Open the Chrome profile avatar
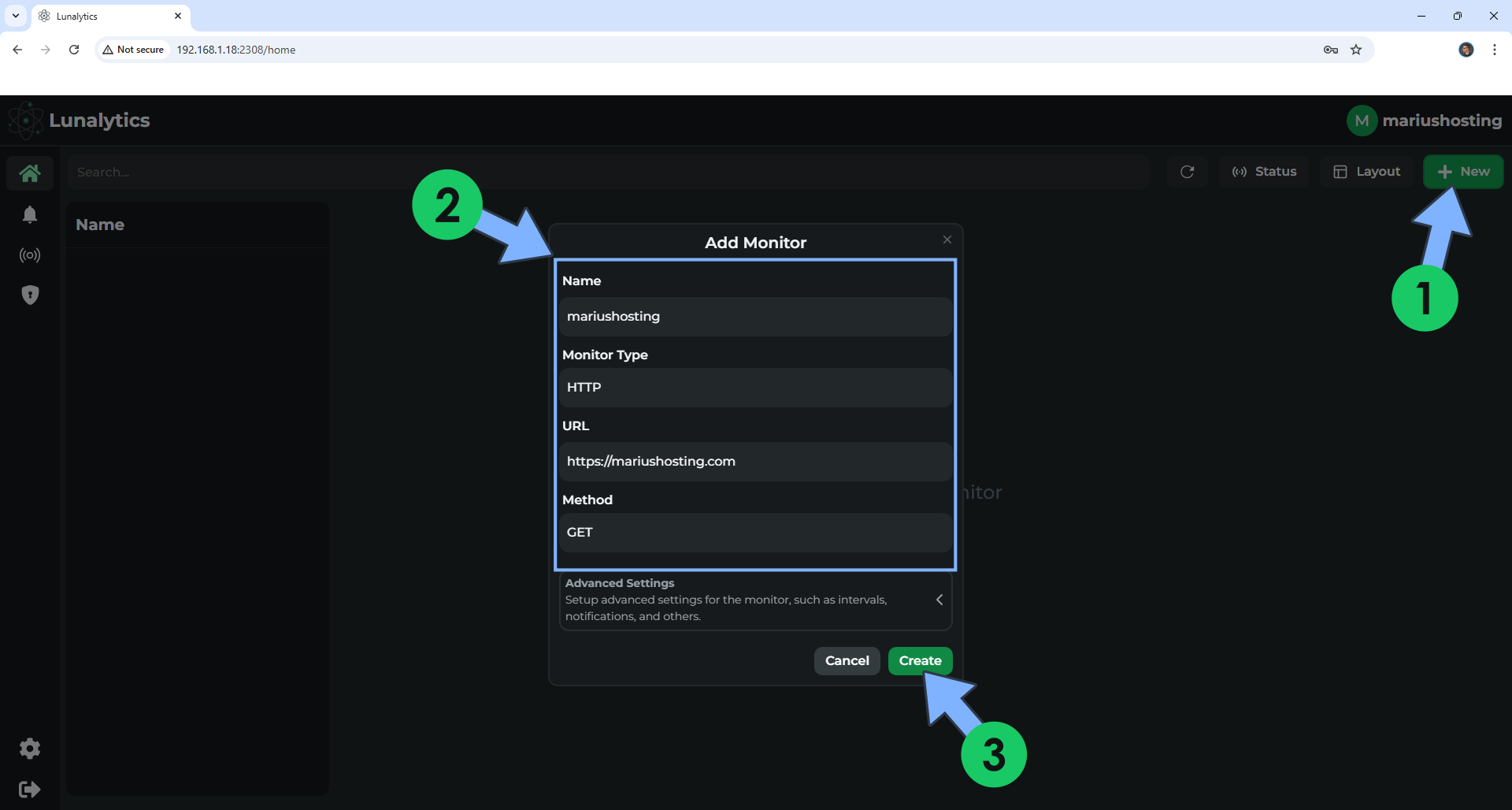This screenshot has width=1512, height=810. 1466,50
